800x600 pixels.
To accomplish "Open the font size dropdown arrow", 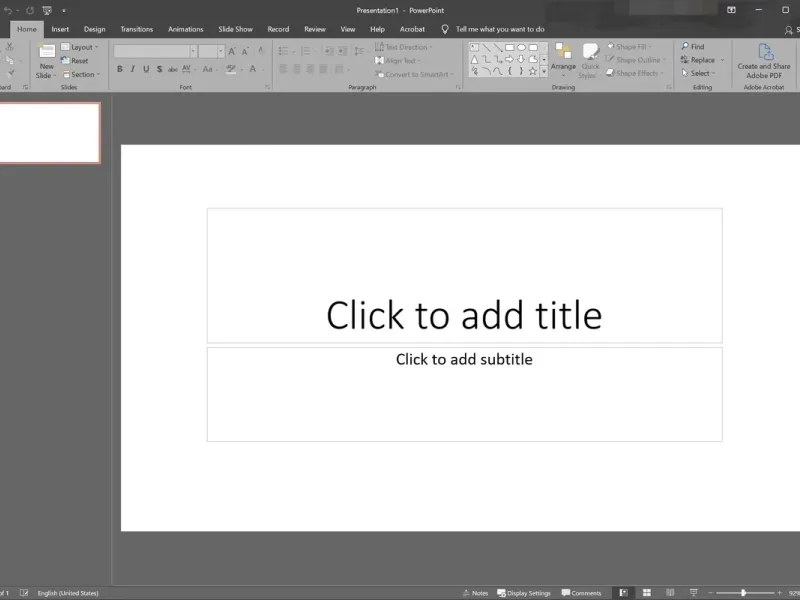I will [221, 51].
